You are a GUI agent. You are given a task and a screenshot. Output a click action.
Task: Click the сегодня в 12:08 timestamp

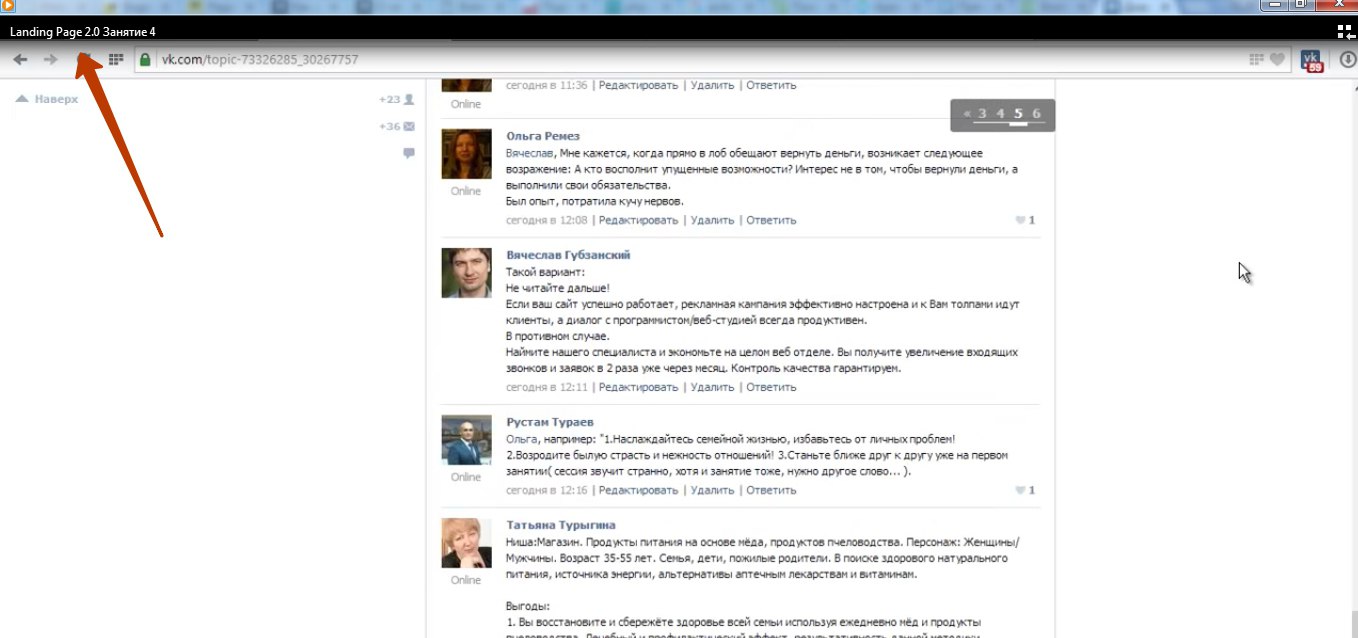547,220
